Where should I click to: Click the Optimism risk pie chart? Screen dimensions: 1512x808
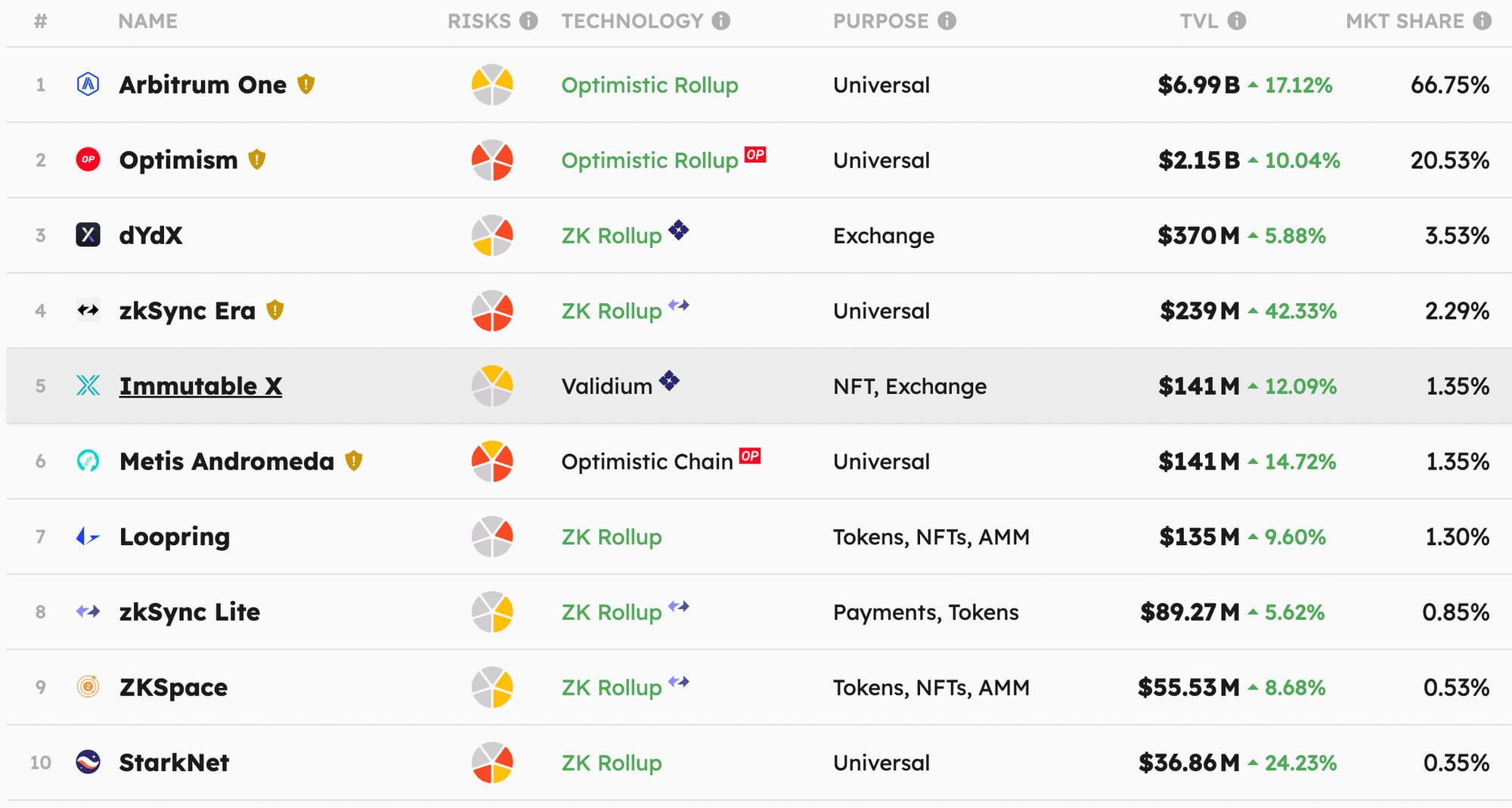pyautogui.click(x=492, y=160)
